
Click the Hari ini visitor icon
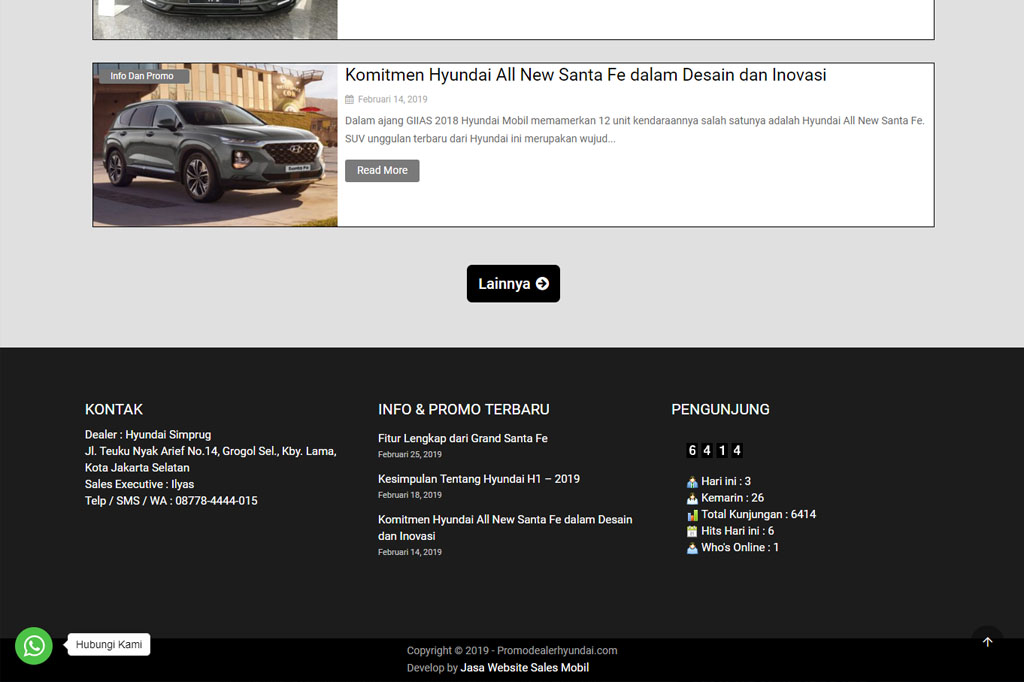692,482
